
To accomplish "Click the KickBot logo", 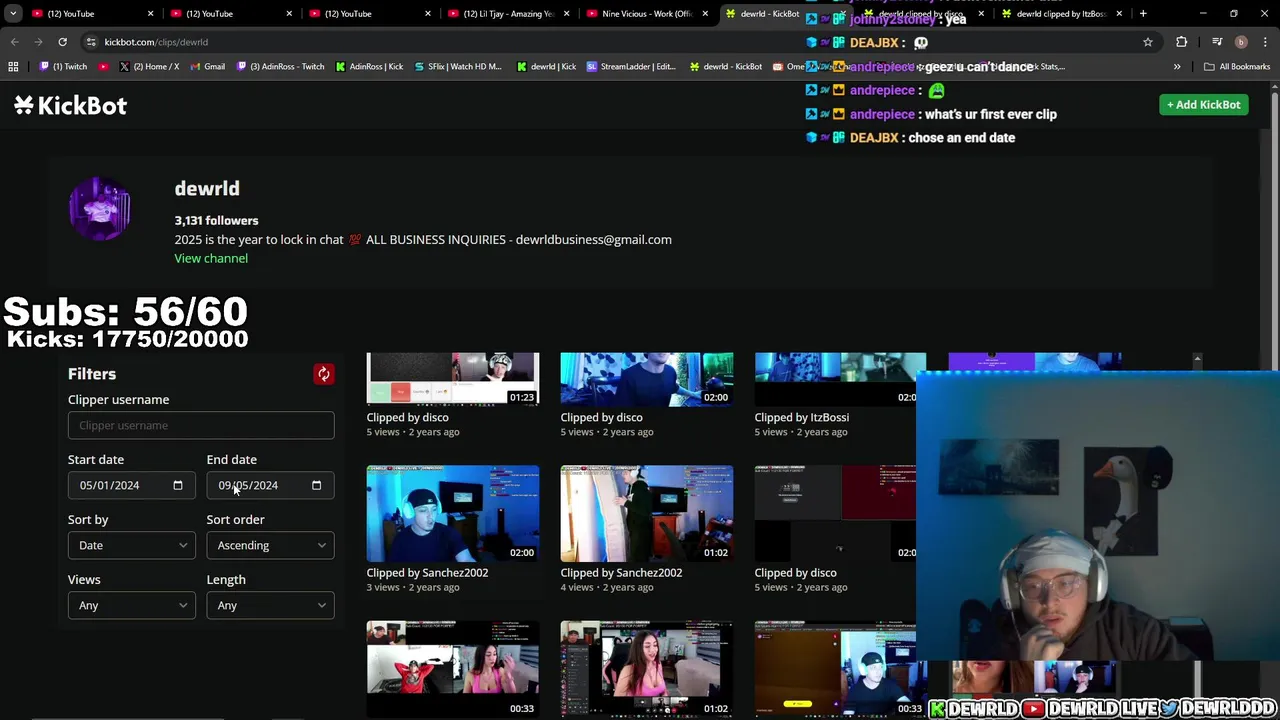I will 70,105.
